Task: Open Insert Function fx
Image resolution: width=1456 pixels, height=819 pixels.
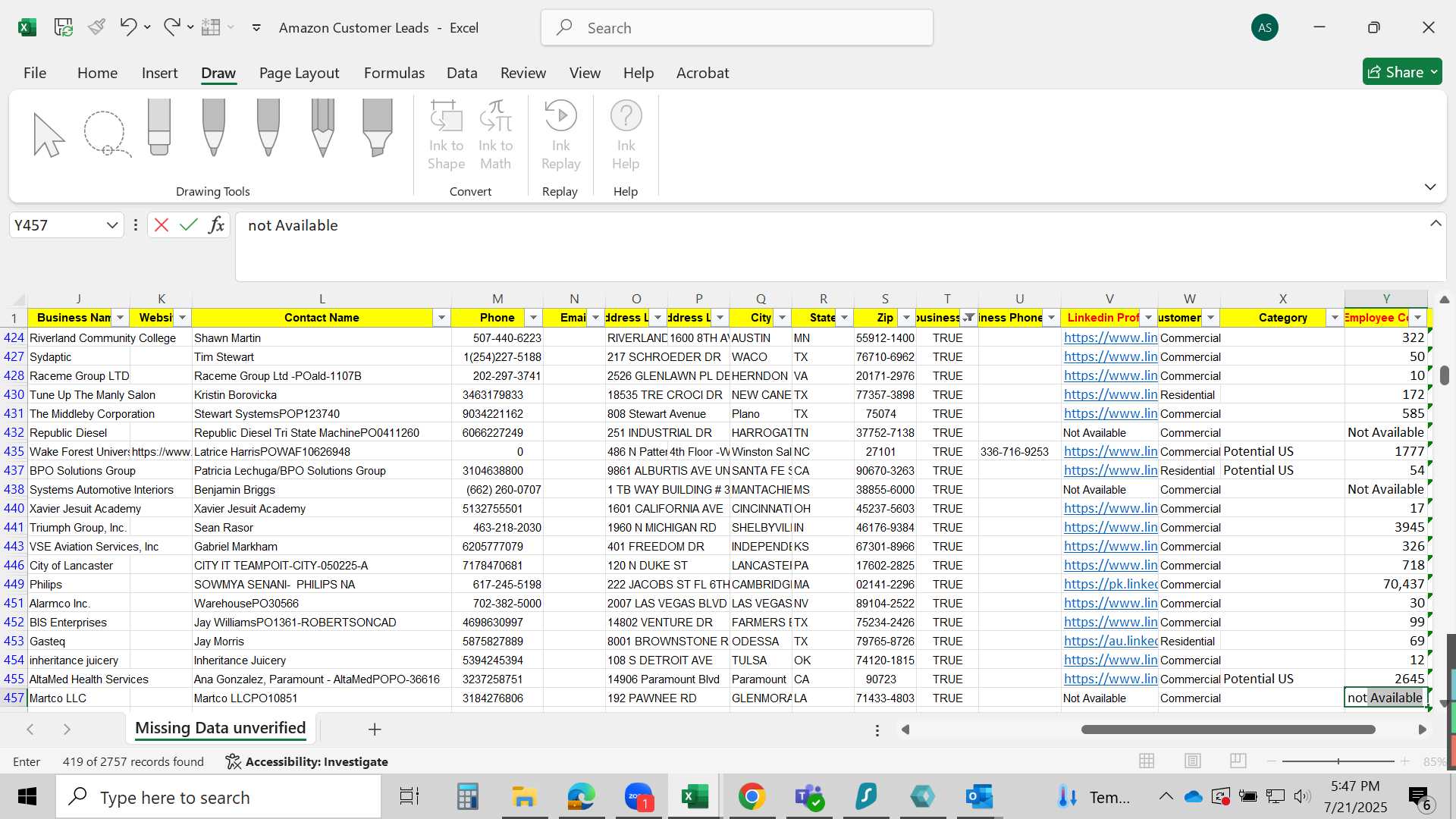Action: [217, 225]
